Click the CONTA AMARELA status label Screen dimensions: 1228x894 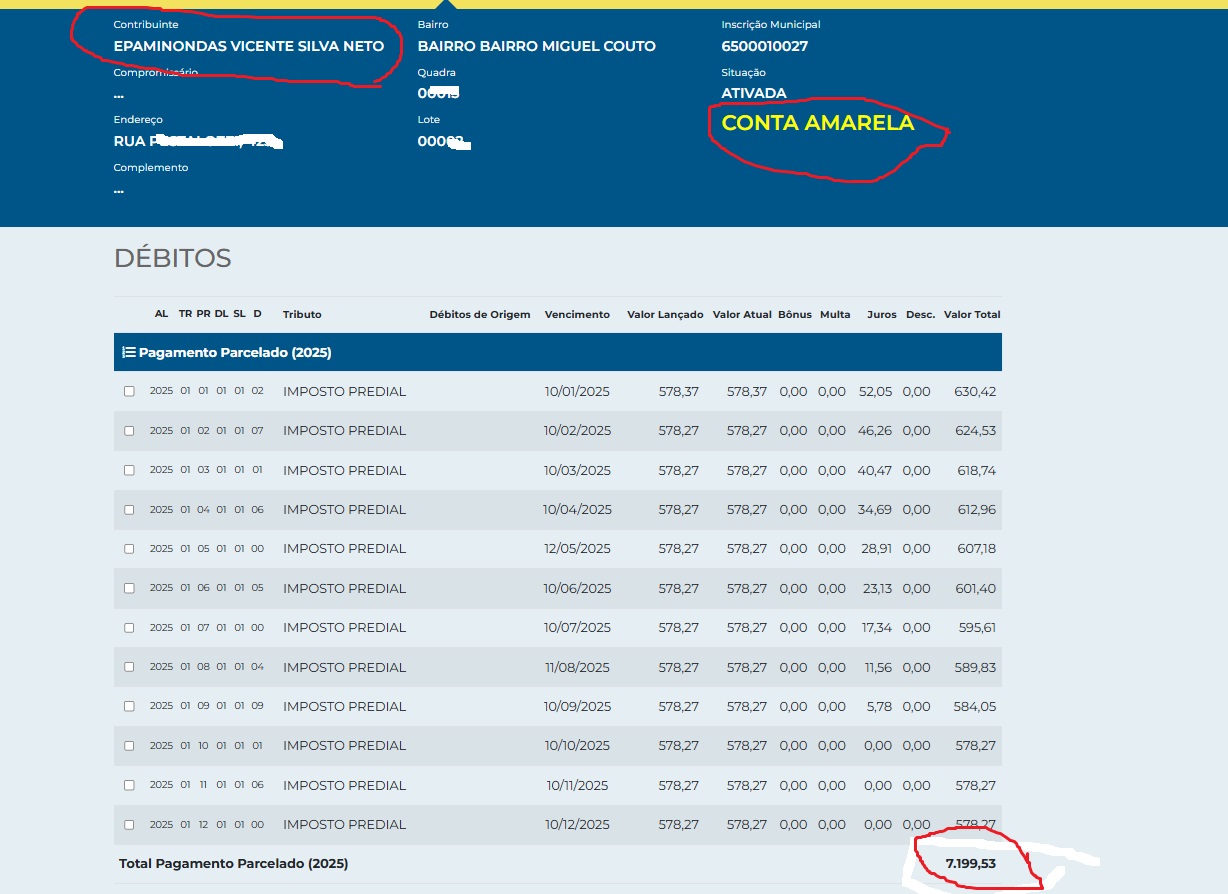(817, 123)
